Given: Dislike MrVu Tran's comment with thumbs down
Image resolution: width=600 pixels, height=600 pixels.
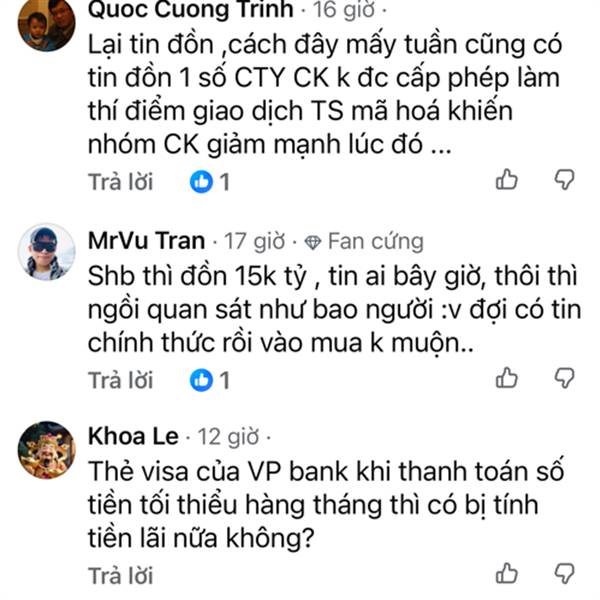Looking at the screenshot, I should [565, 378].
